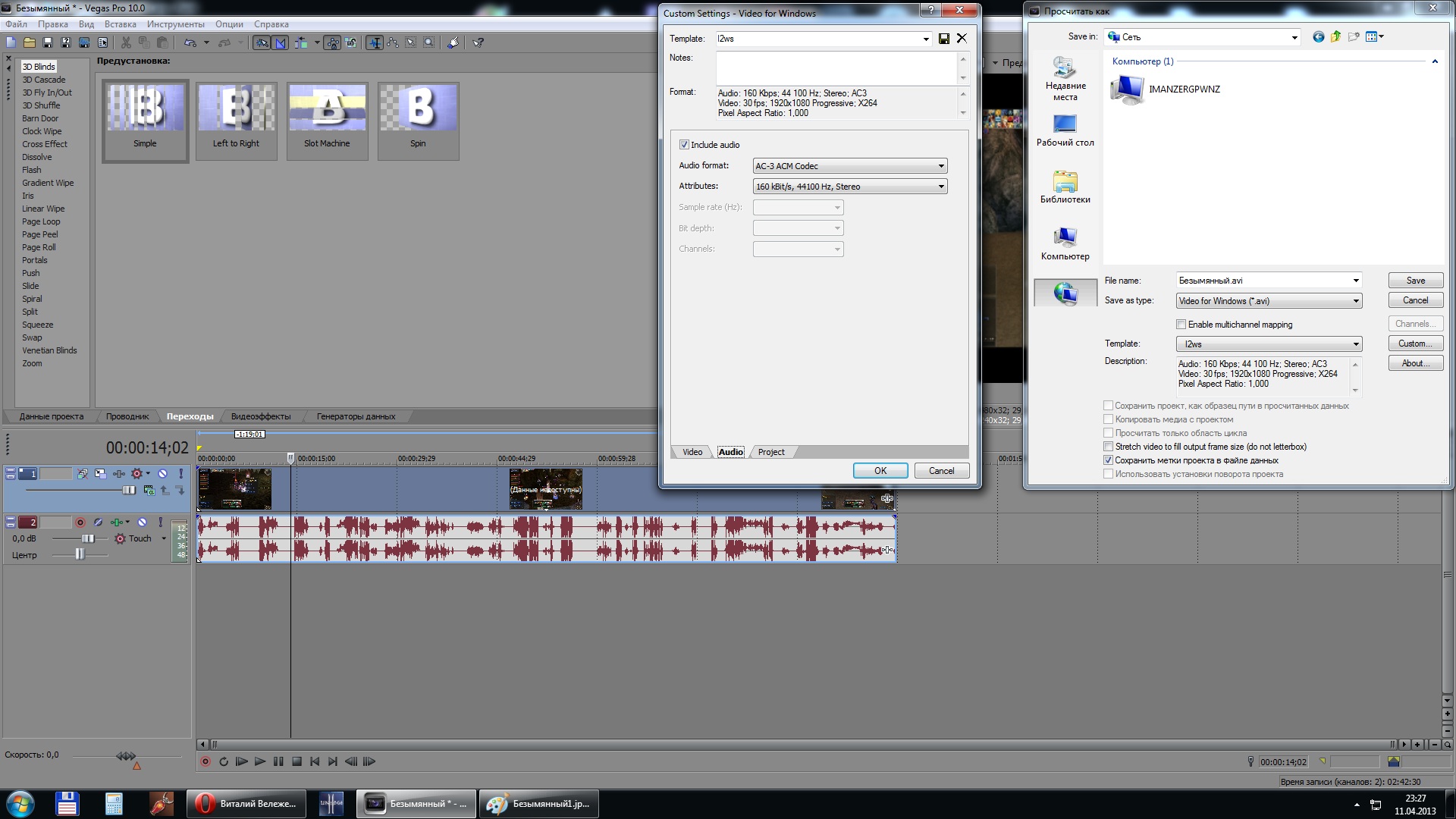Expand the audio Attributes dropdown
The width and height of the screenshot is (1456, 819).
pyautogui.click(x=941, y=187)
